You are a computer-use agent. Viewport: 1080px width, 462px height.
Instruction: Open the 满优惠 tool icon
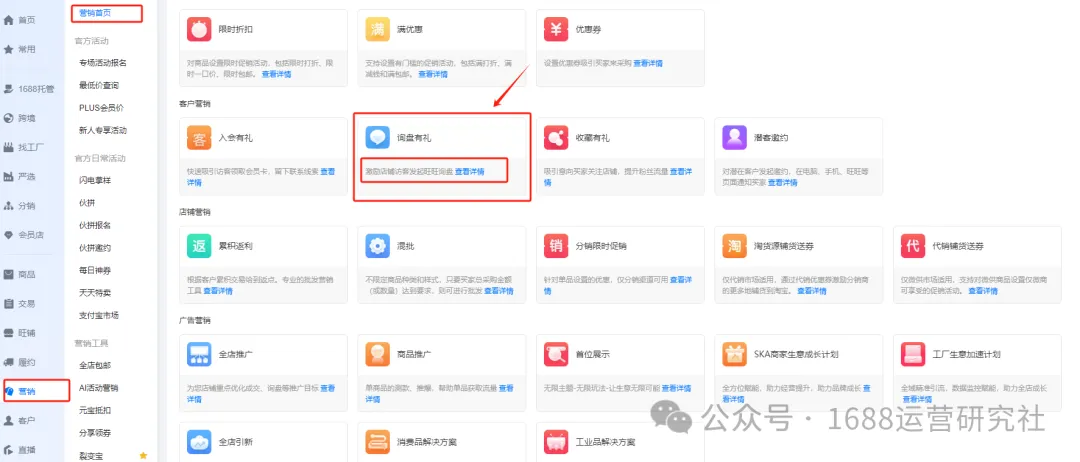click(377, 30)
